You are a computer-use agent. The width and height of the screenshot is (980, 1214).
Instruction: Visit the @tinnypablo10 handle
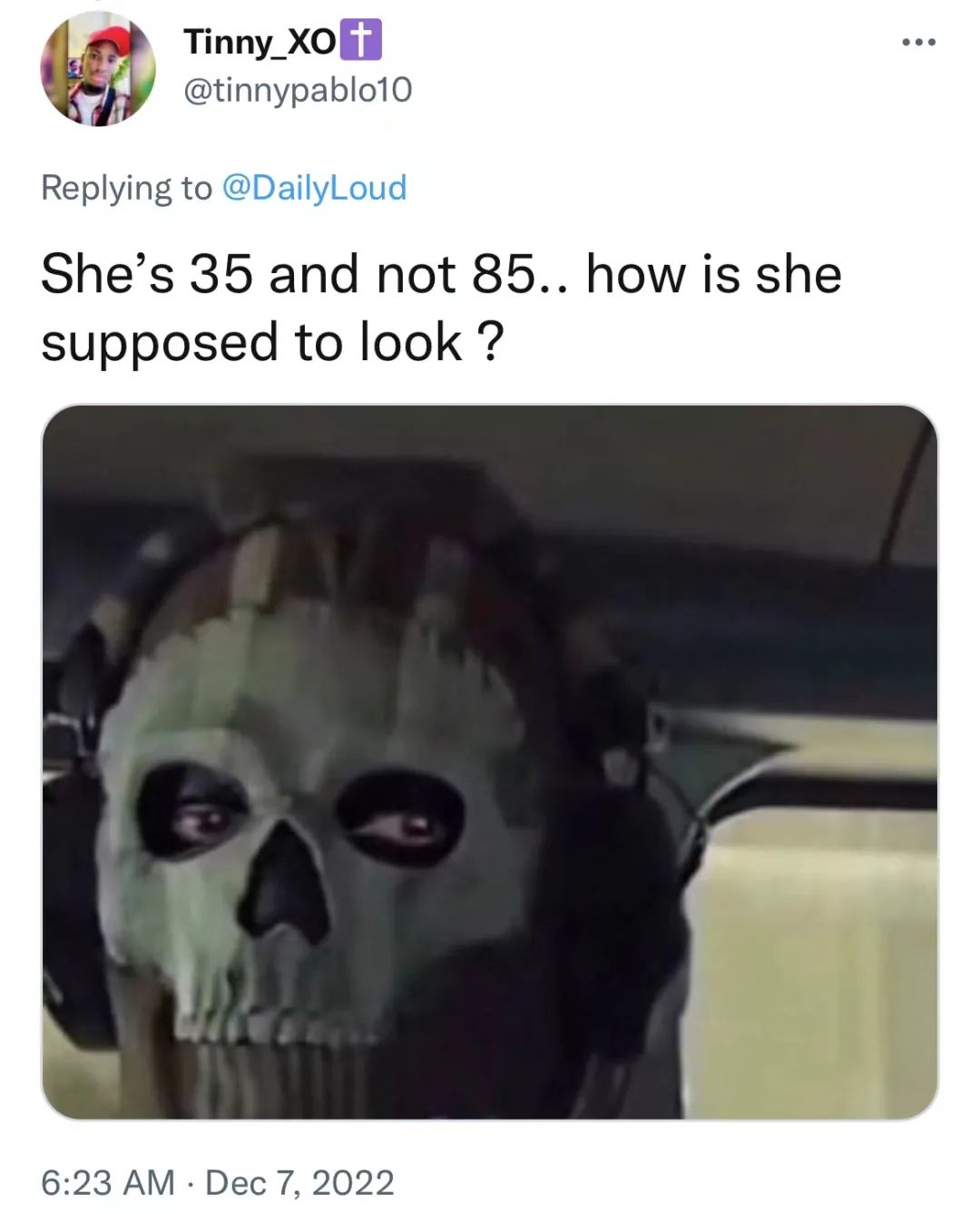coord(298,90)
